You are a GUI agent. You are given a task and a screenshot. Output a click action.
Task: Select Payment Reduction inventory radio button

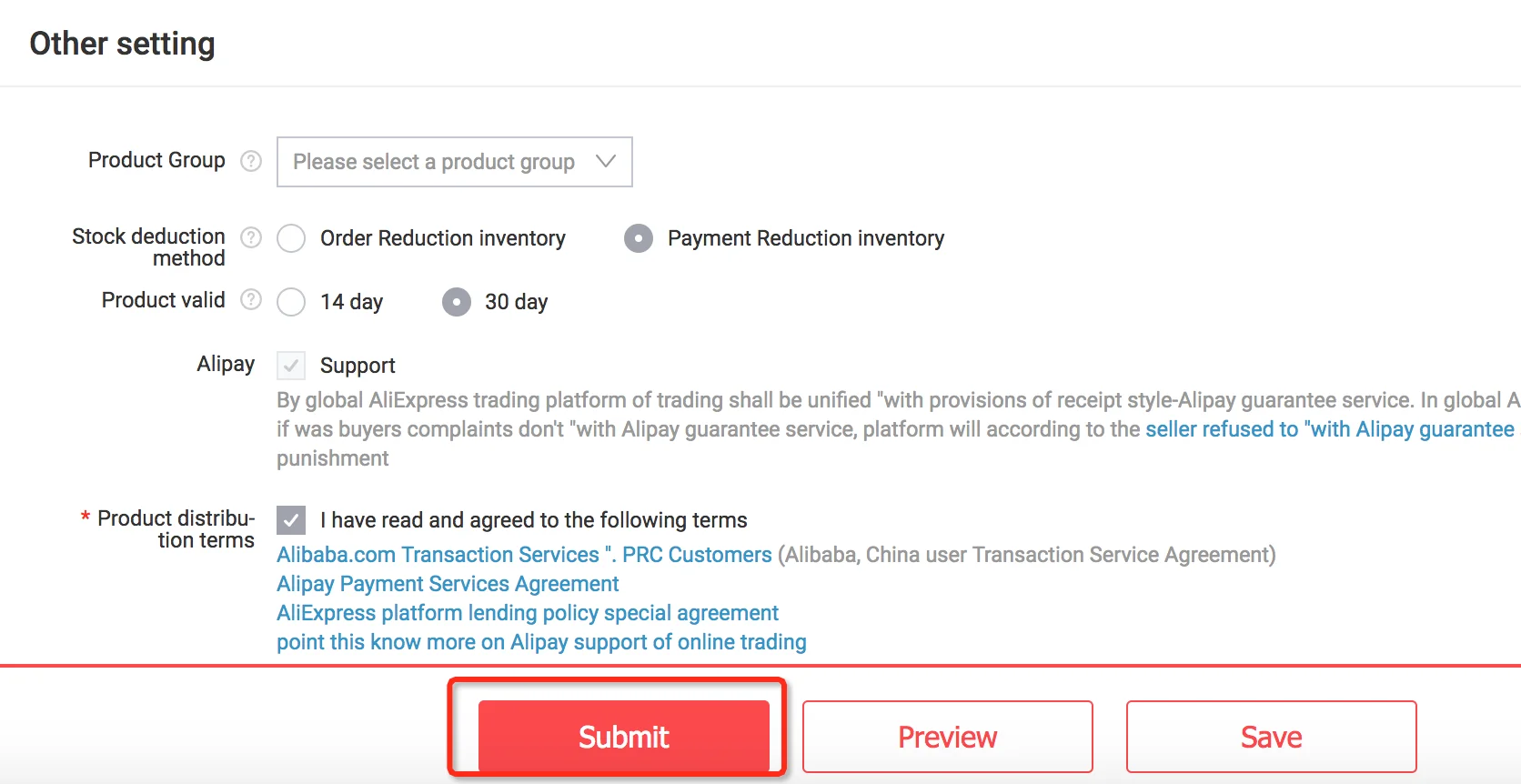639,238
